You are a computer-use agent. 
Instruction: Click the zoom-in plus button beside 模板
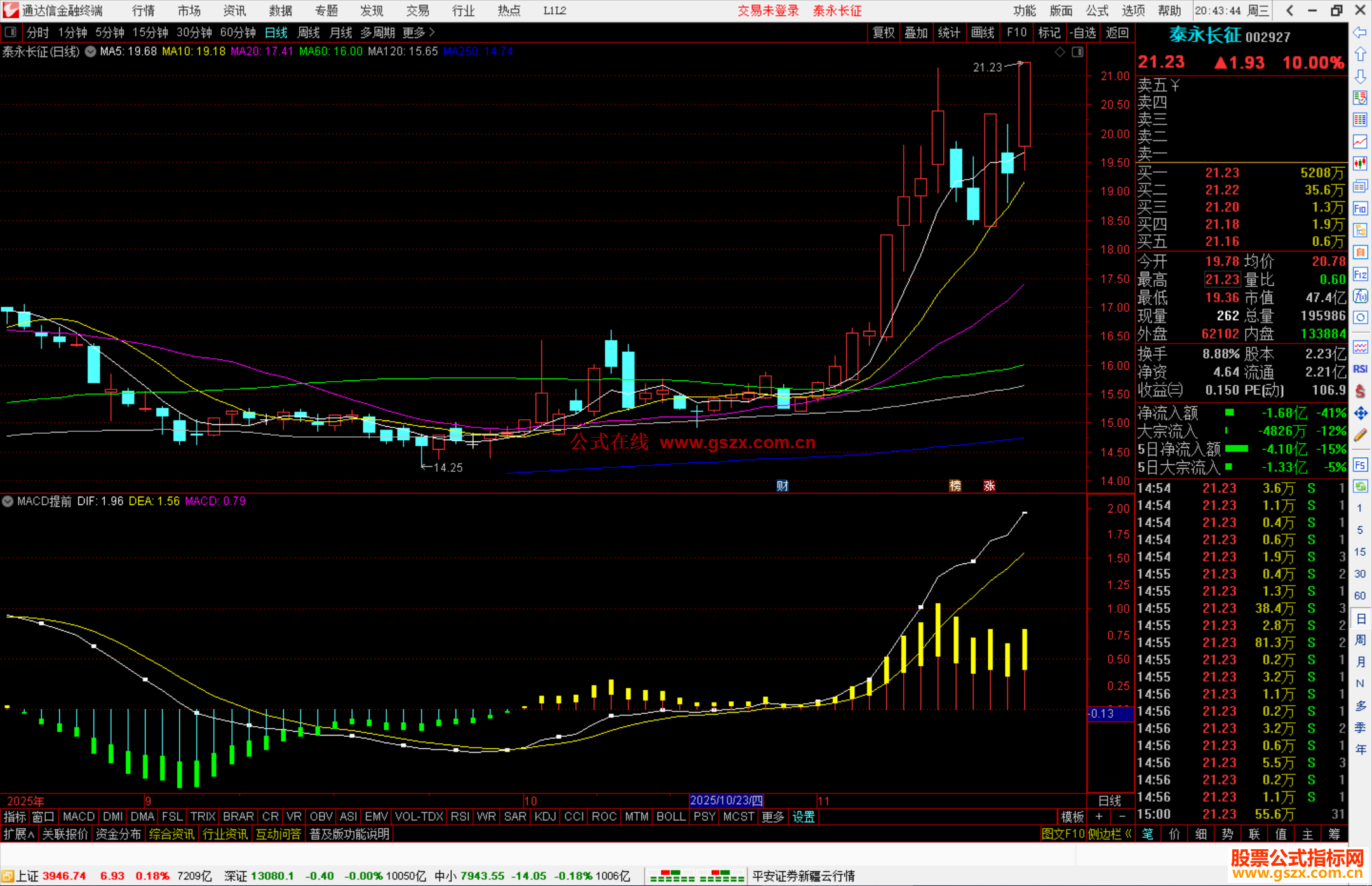(x=1099, y=817)
